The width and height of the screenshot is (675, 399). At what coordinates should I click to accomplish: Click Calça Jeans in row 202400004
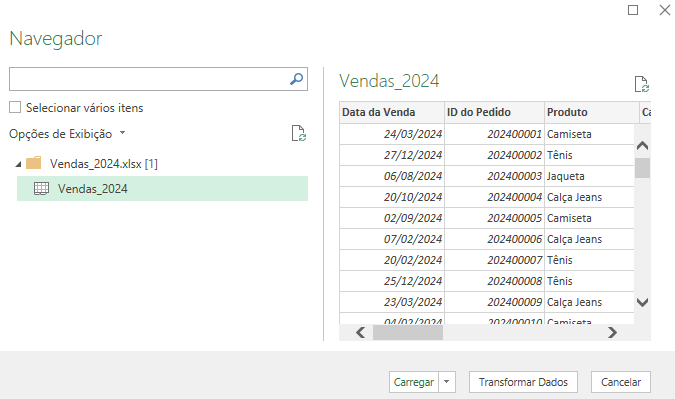point(589,197)
